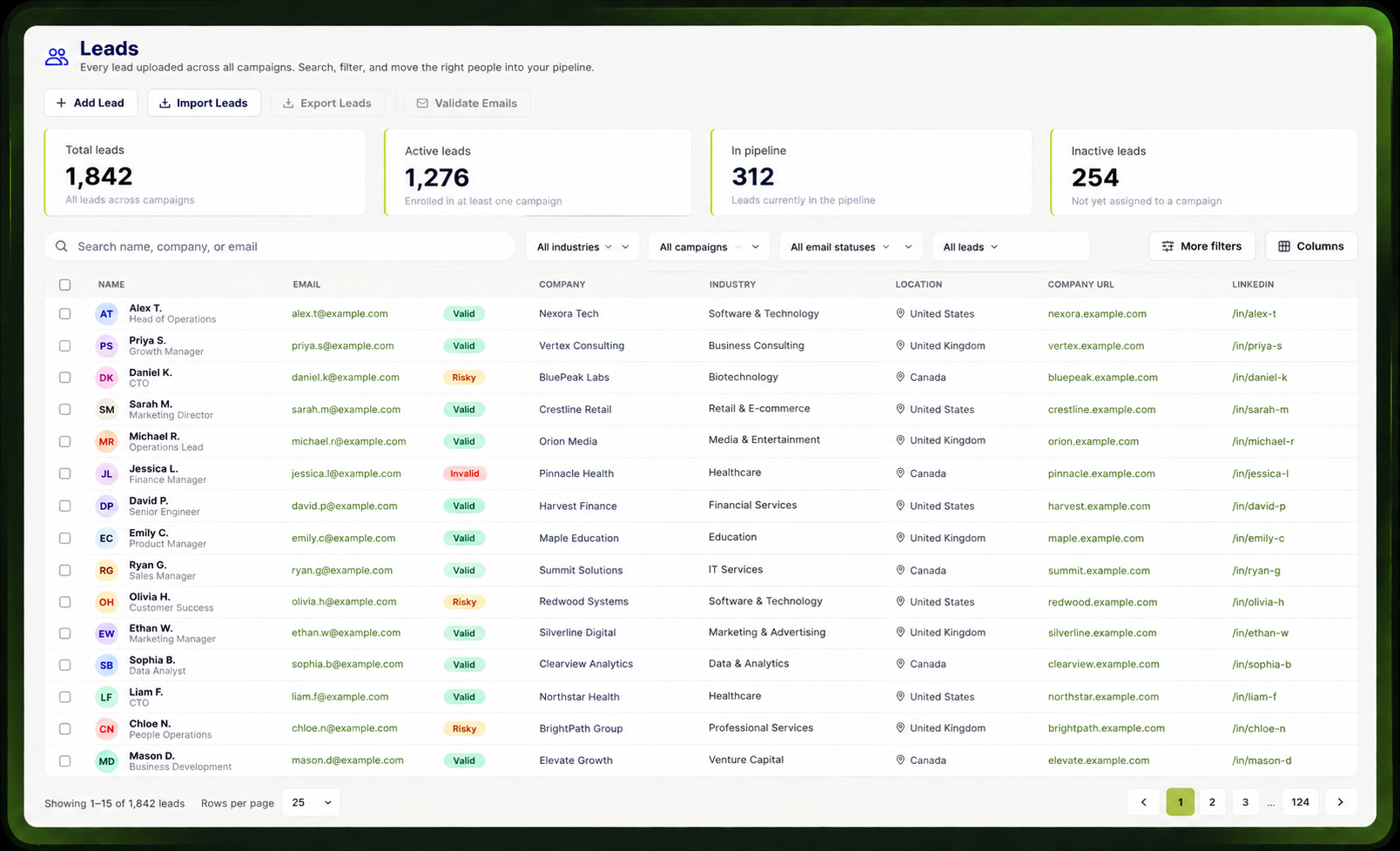Click the Valid badge for alex.t@example.com
Image resolution: width=1400 pixels, height=851 pixels.
[464, 313]
